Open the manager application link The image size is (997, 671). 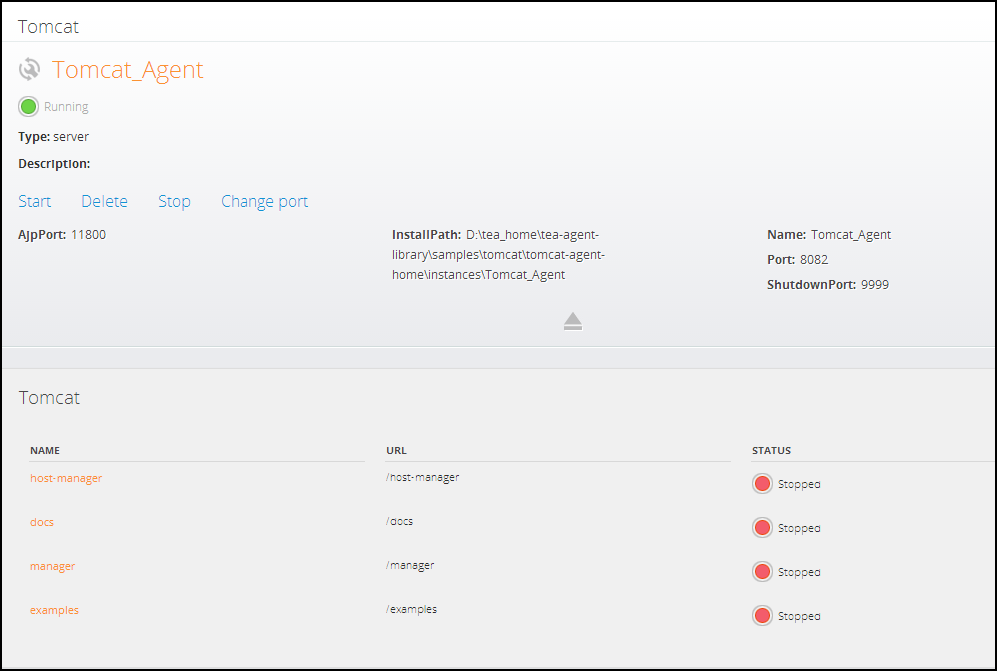click(53, 566)
